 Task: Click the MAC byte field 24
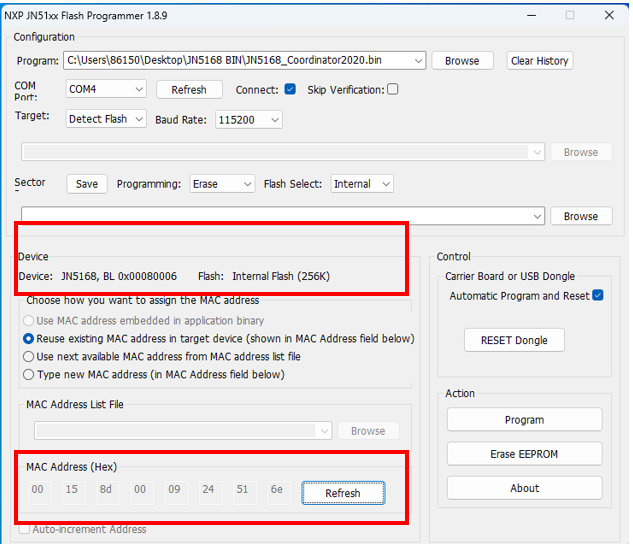point(210,492)
